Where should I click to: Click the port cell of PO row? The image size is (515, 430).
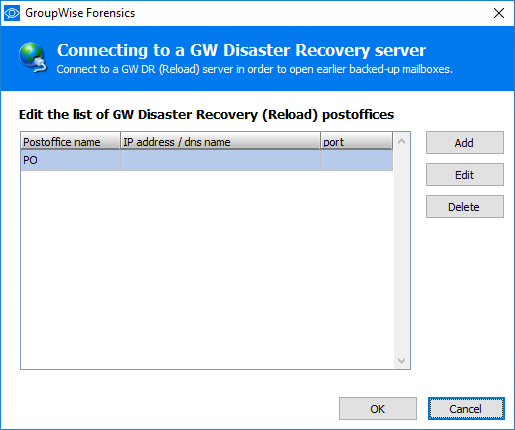[356, 160]
